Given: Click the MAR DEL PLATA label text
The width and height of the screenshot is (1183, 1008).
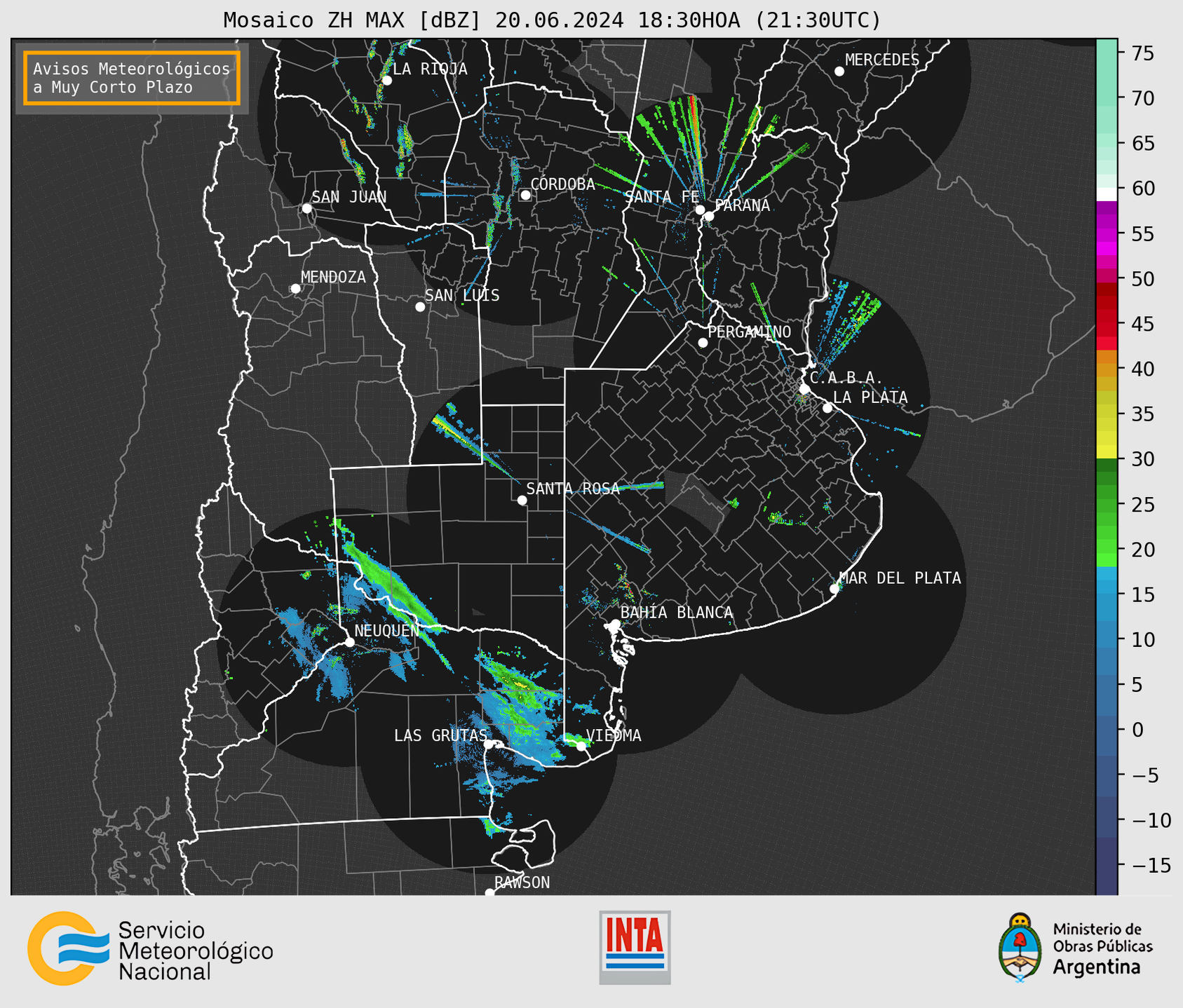Looking at the screenshot, I should point(900,578).
